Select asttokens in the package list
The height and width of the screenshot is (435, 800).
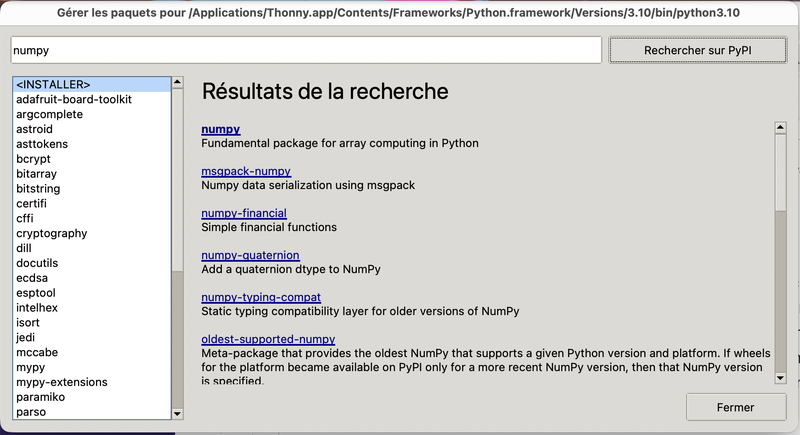92,144
